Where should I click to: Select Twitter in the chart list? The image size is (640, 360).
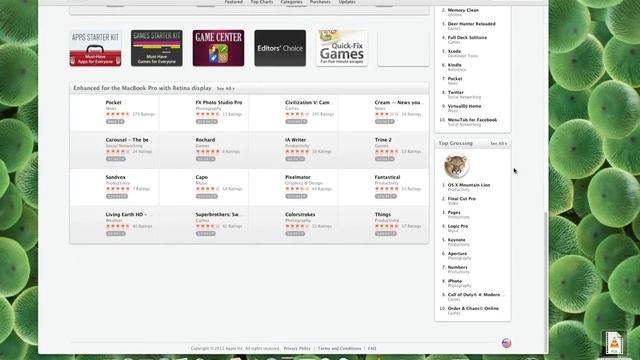[x=456, y=93]
